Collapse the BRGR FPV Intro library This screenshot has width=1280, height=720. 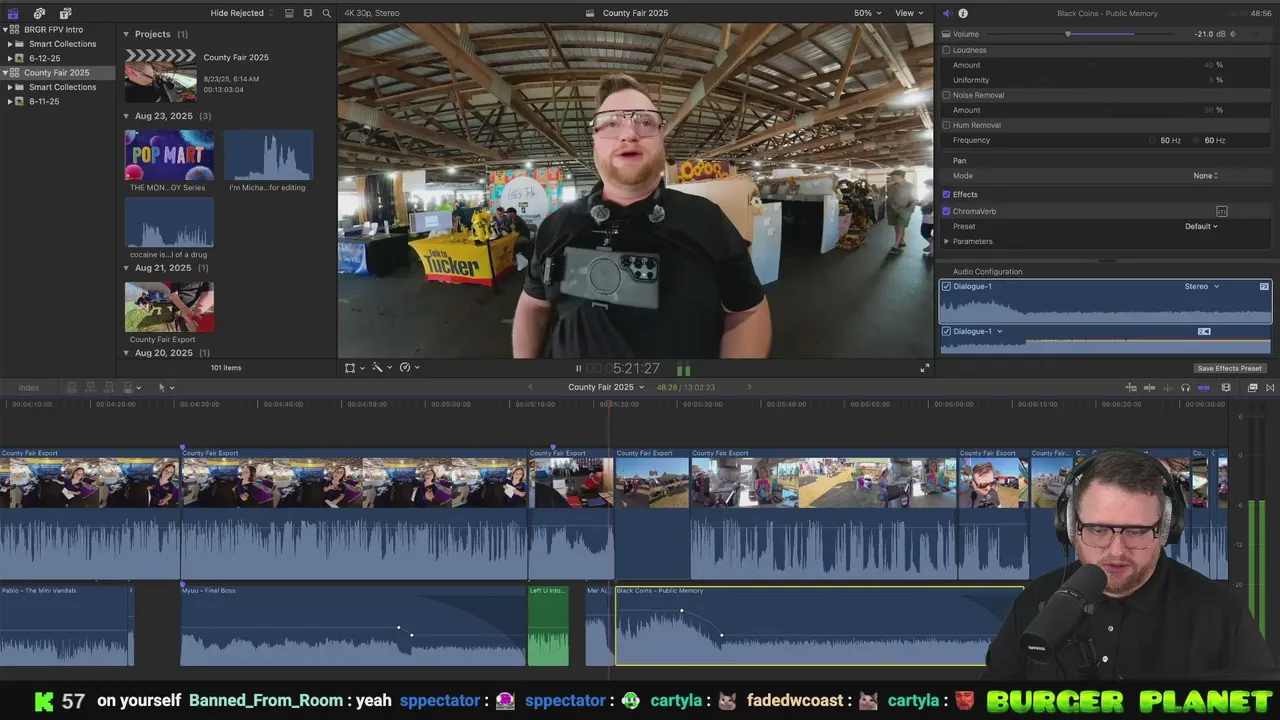[4, 30]
